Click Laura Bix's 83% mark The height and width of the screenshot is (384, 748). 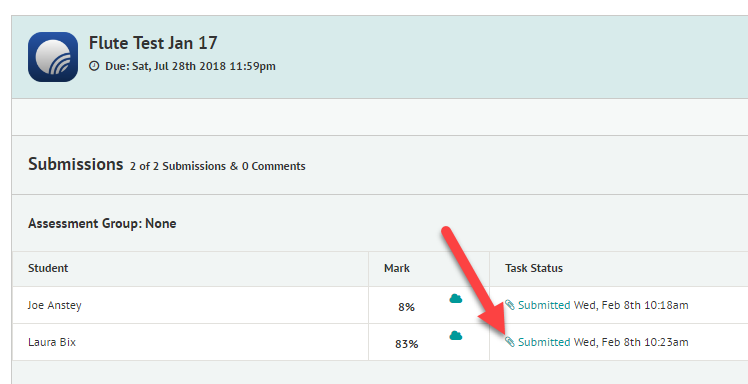click(406, 344)
